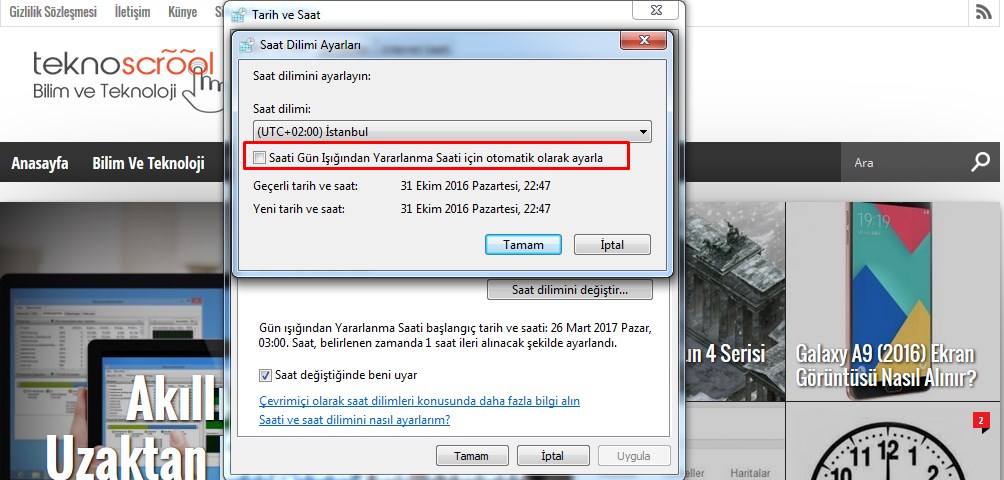
Task: Click the search magnifier icon on the webpage
Action: (x=980, y=162)
